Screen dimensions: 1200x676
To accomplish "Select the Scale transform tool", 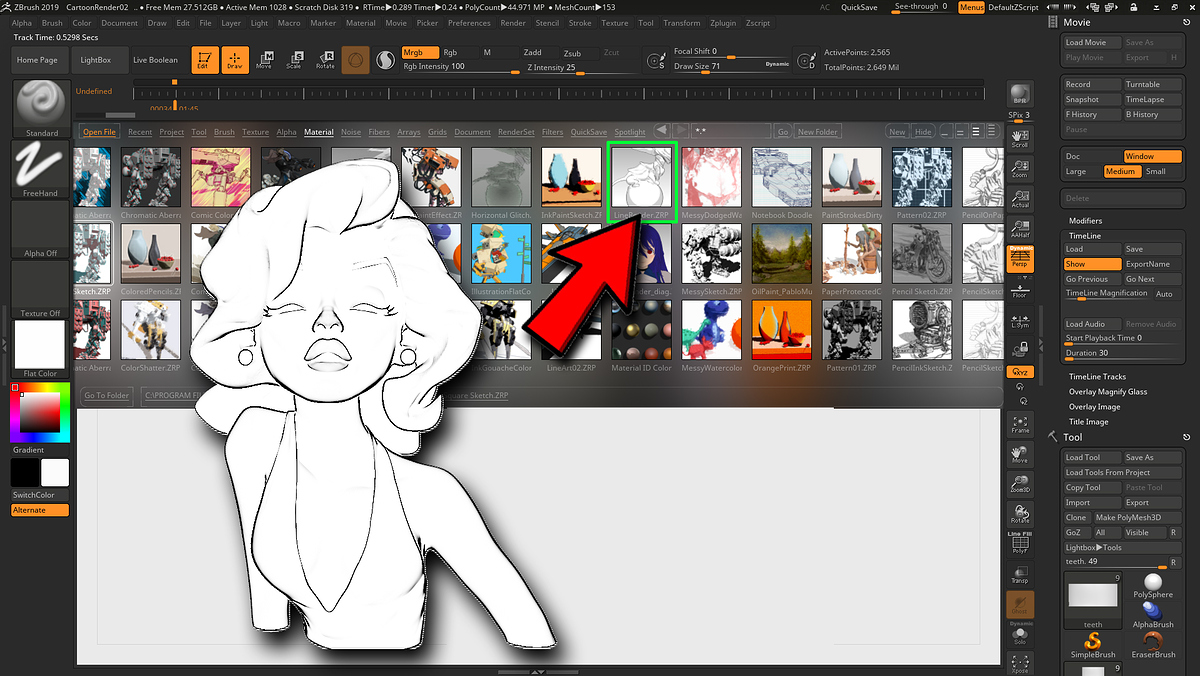I will click(294, 60).
